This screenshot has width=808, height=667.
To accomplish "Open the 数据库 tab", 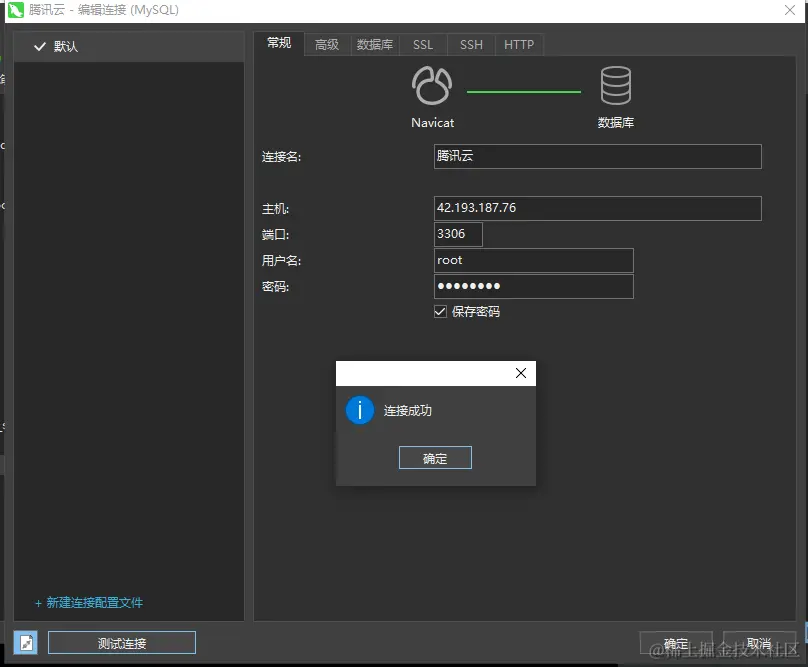I will 375,45.
